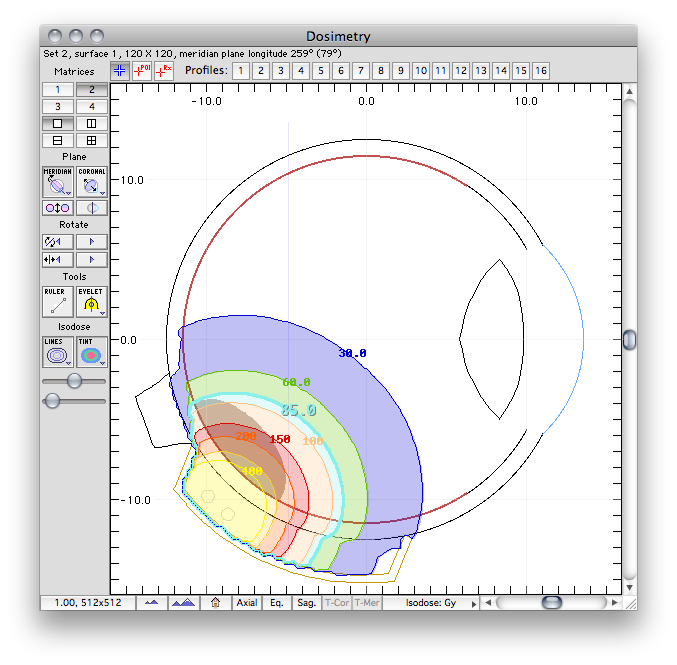Open the Isodose: Gy units popup
This screenshot has width=677, height=665.
pyautogui.click(x=432, y=603)
